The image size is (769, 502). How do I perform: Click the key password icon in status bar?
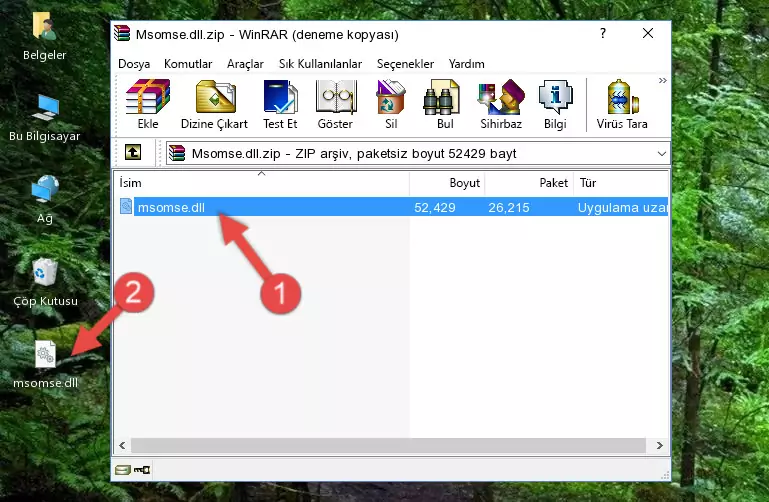(142, 470)
